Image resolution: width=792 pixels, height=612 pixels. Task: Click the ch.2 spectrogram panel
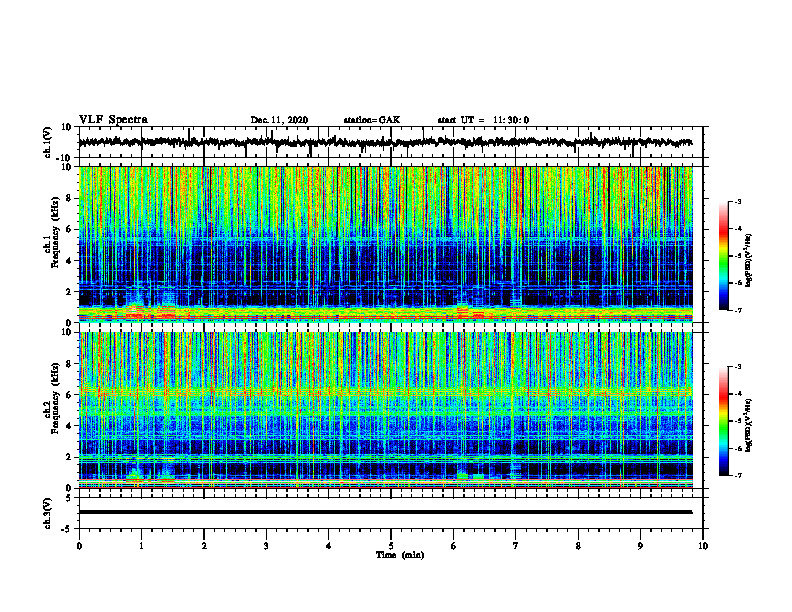[x=385, y=410]
